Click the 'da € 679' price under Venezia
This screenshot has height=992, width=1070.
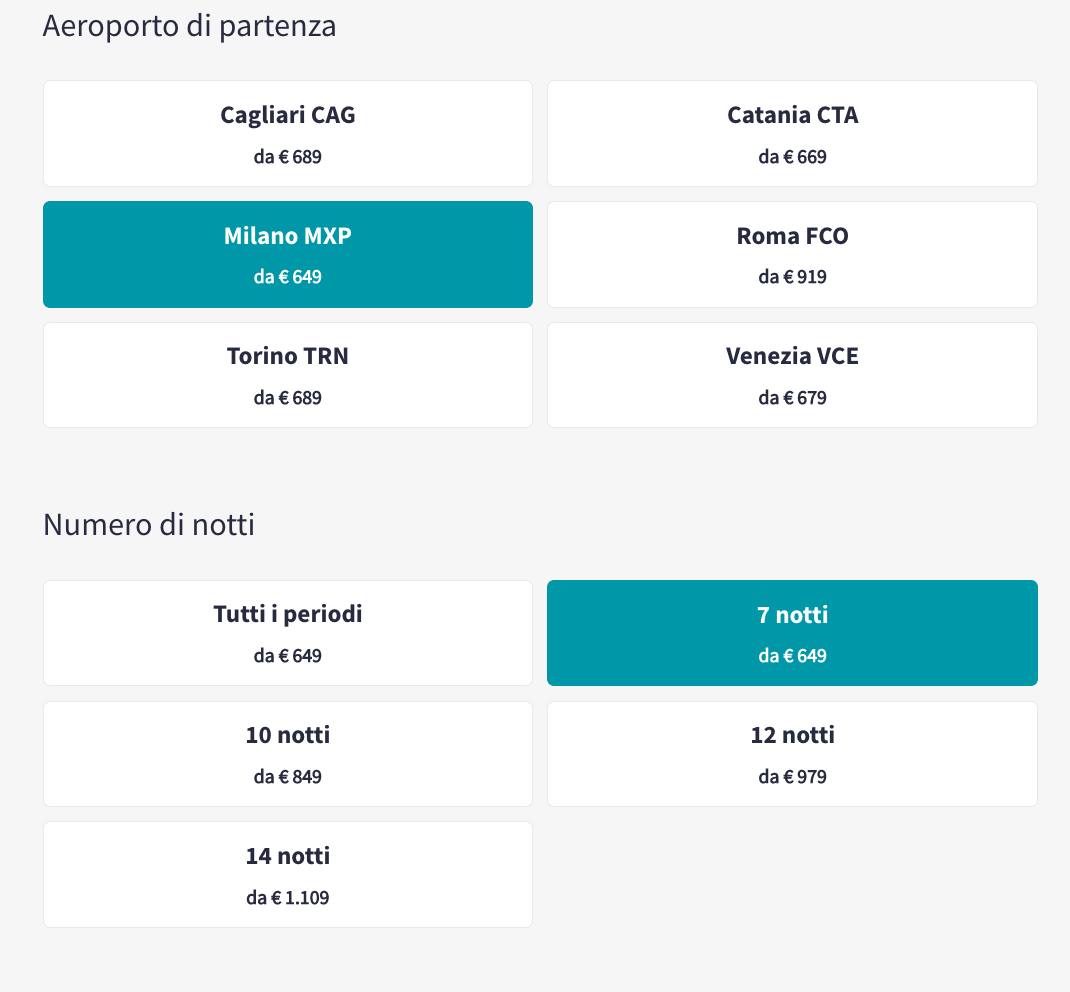pyautogui.click(x=792, y=398)
